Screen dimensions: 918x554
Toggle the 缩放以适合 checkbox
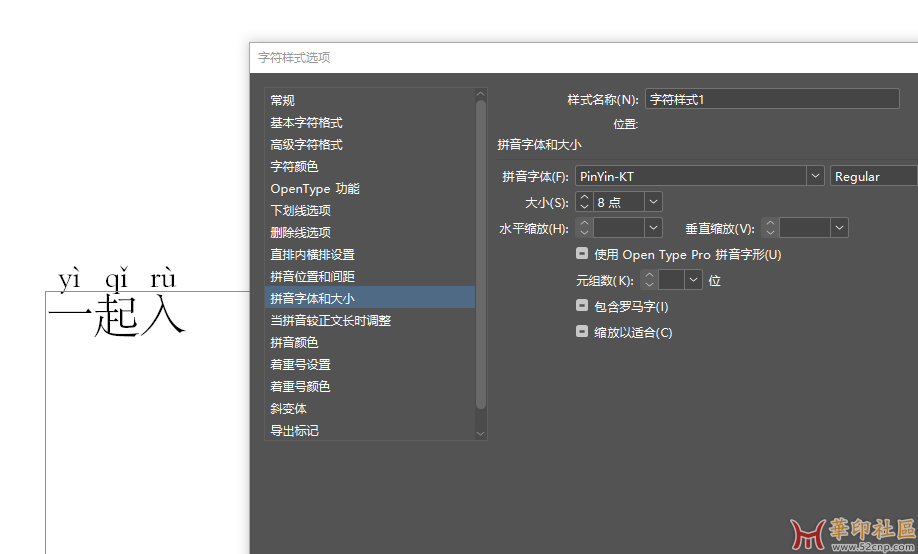coord(582,332)
